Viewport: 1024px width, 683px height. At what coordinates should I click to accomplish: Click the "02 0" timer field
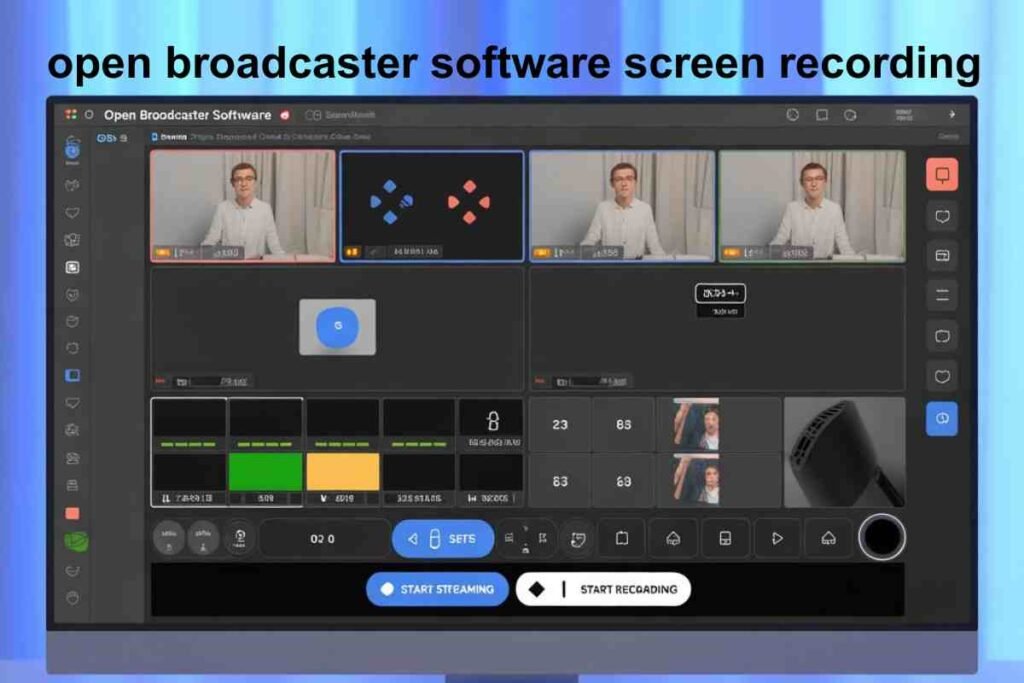[x=323, y=539]
